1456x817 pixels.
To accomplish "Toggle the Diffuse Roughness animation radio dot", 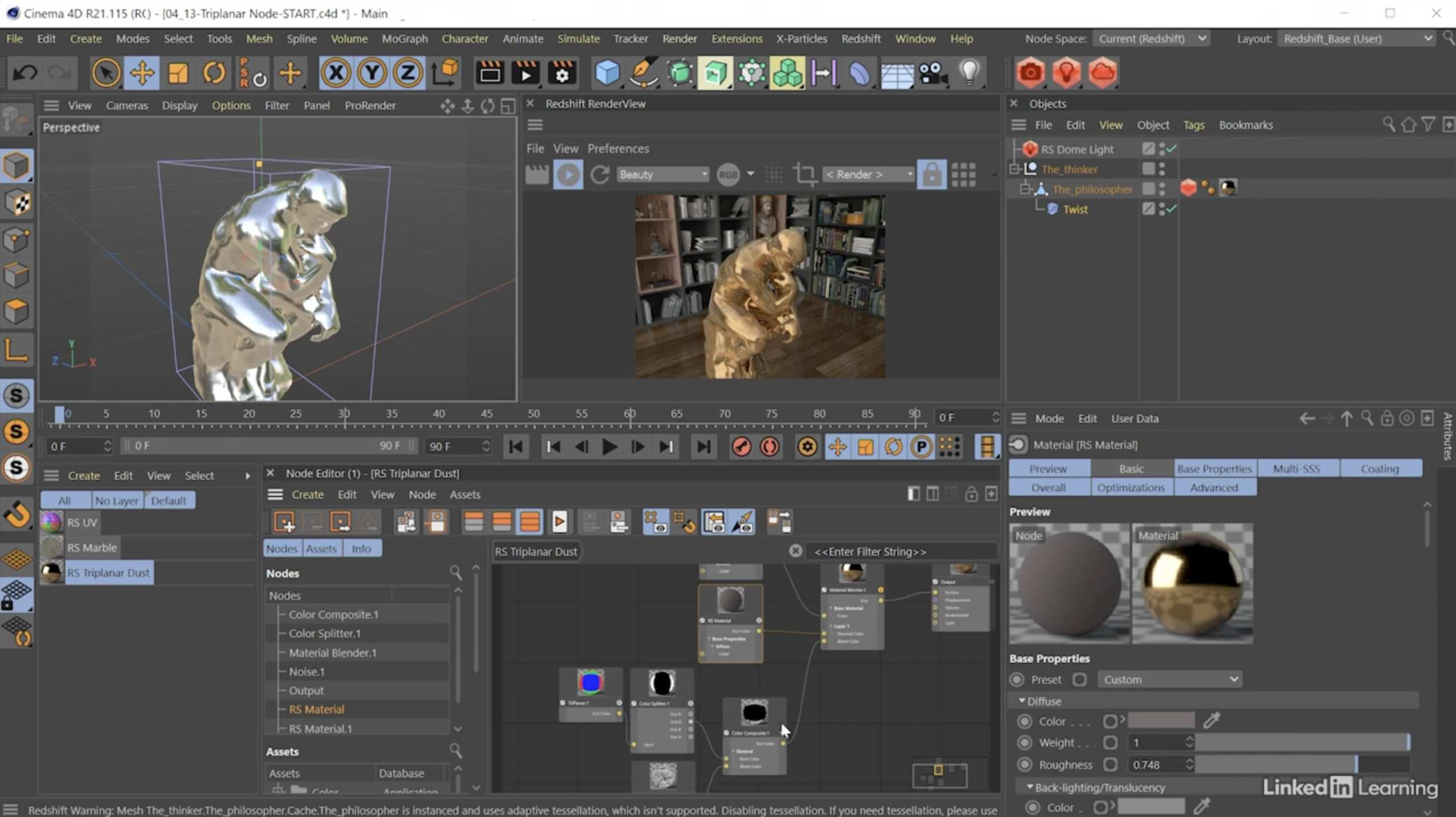I will [x=1025, y=764].
